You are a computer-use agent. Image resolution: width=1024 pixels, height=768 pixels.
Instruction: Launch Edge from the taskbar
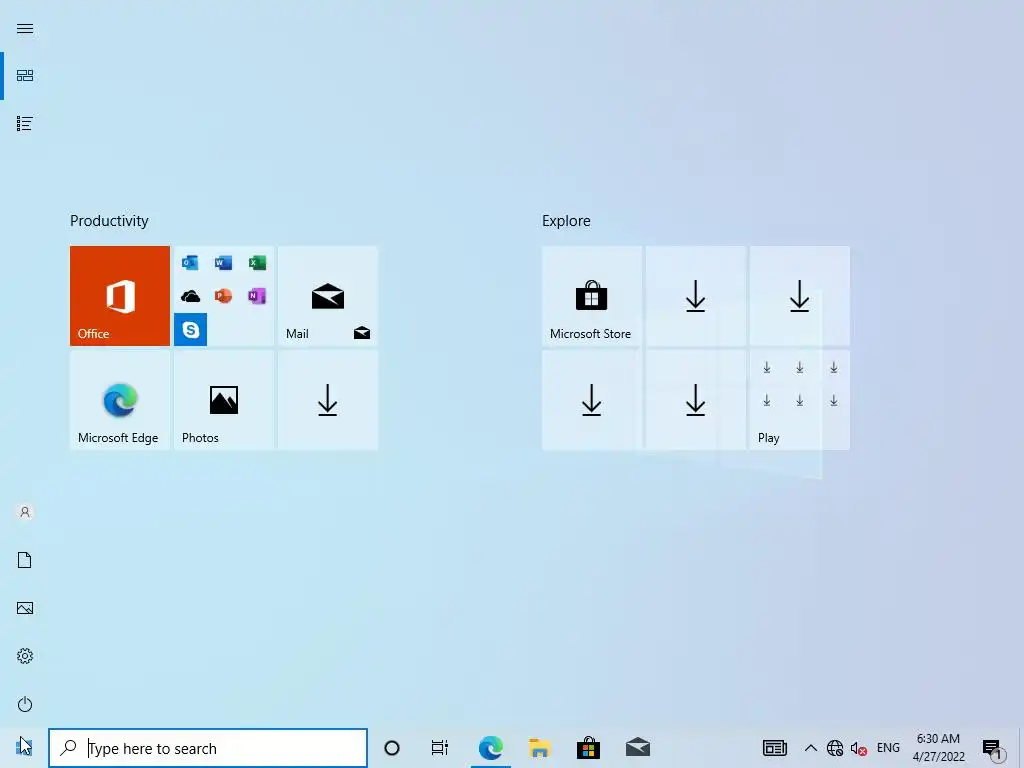coord(490,748)
